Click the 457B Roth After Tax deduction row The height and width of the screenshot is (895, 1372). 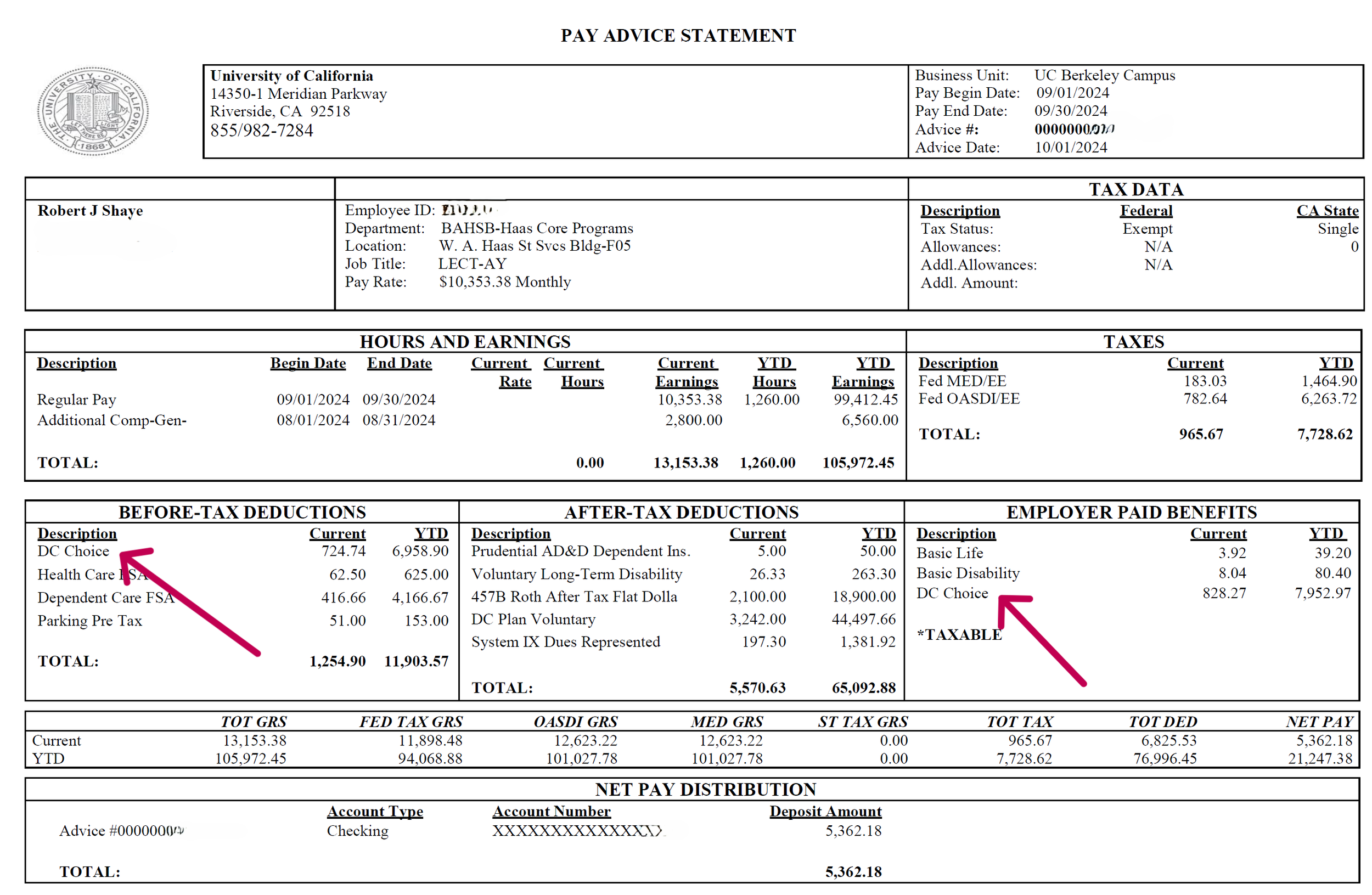click(x=573, y=597)
